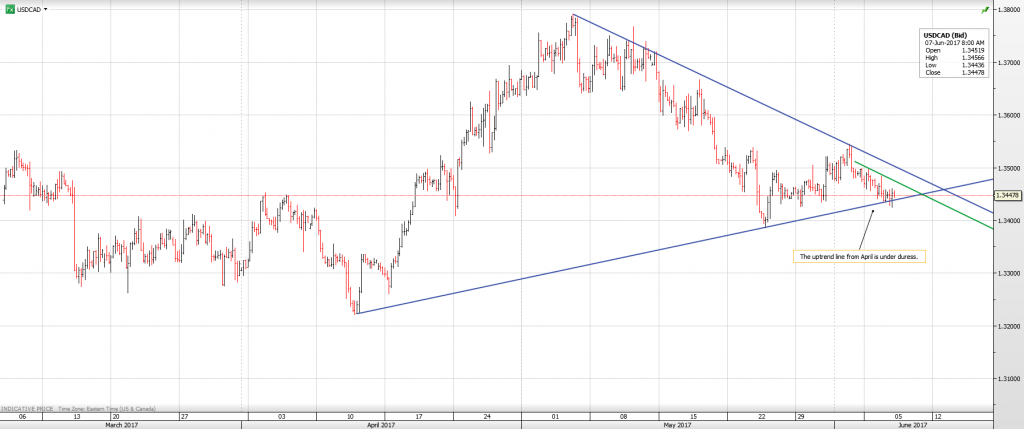Click the date label 24 on time axis
The height and width of the screenshot is (429, 1024).
pyautogui.click(x=485, y=415)
